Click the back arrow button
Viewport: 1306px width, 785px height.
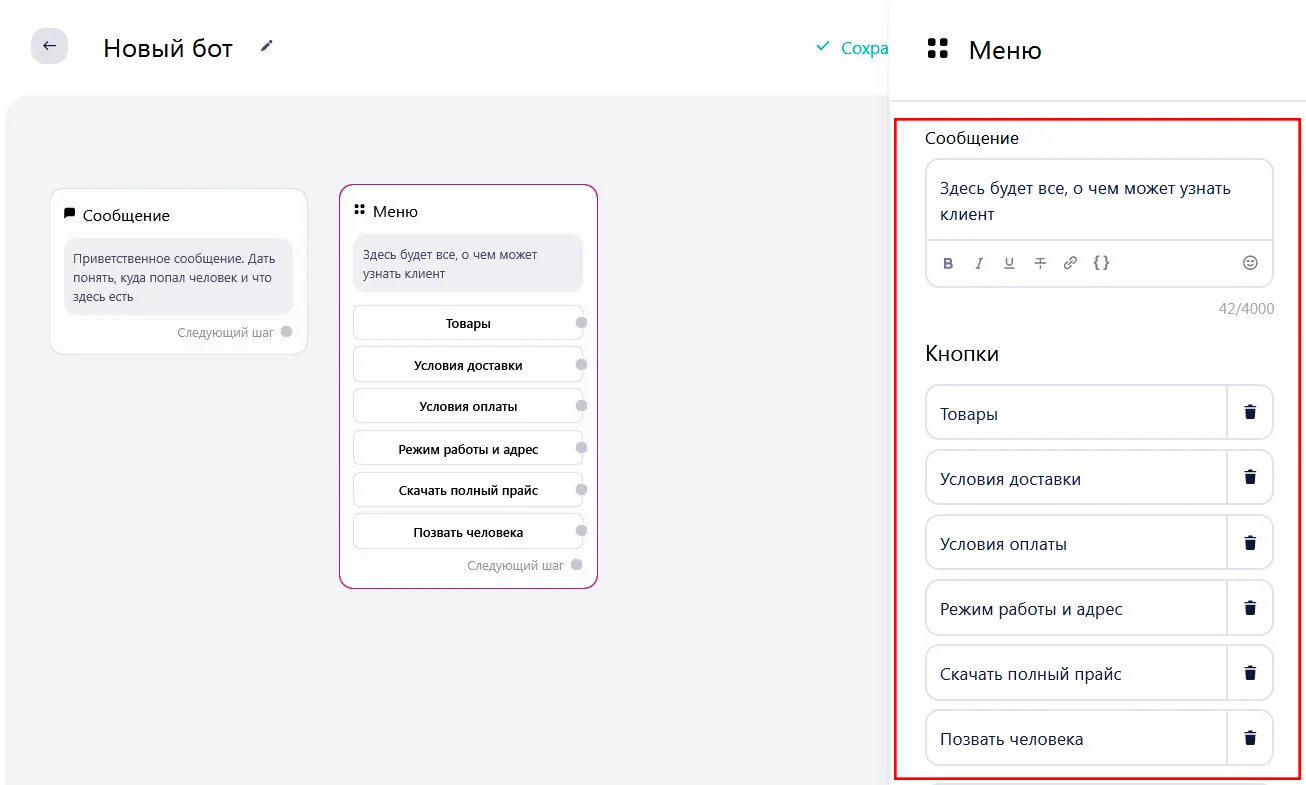(x=49, y=46)
